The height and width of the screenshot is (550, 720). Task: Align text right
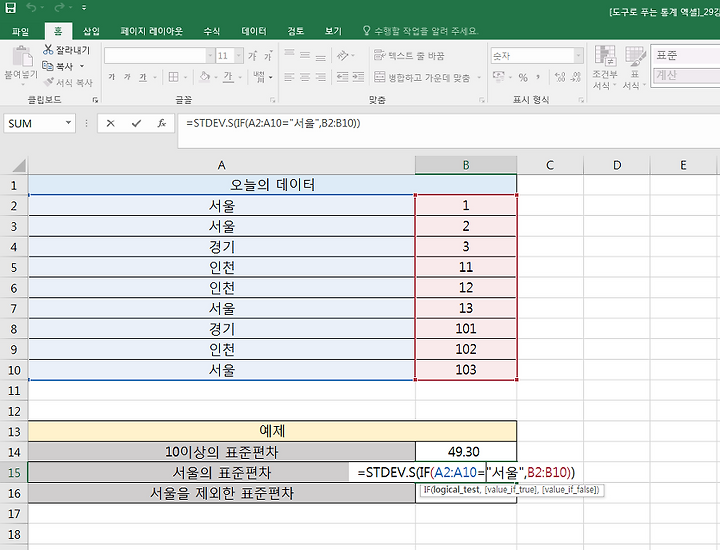click(321, 77)
